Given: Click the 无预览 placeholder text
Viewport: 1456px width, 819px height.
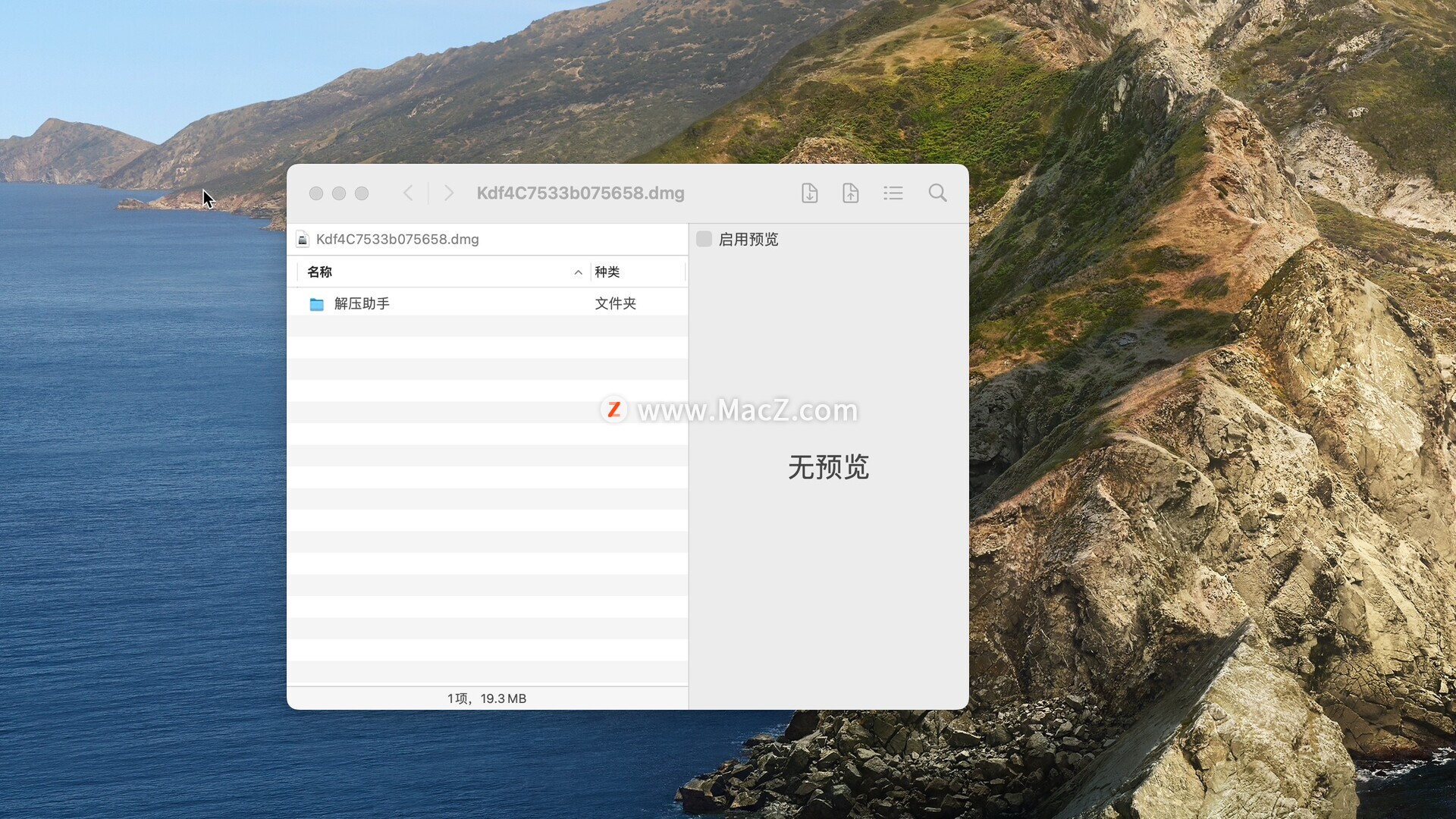Looking at the screenshot, I should pos(828,467).
